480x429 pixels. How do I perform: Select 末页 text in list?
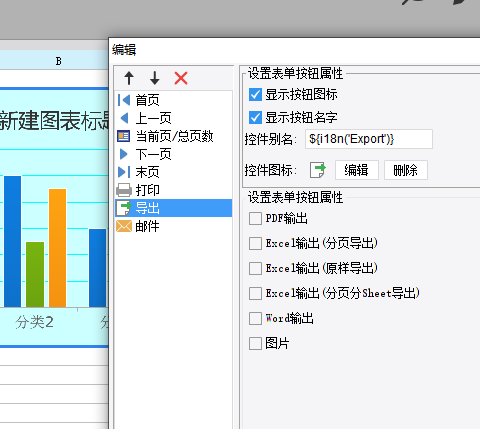coord(147,172)
